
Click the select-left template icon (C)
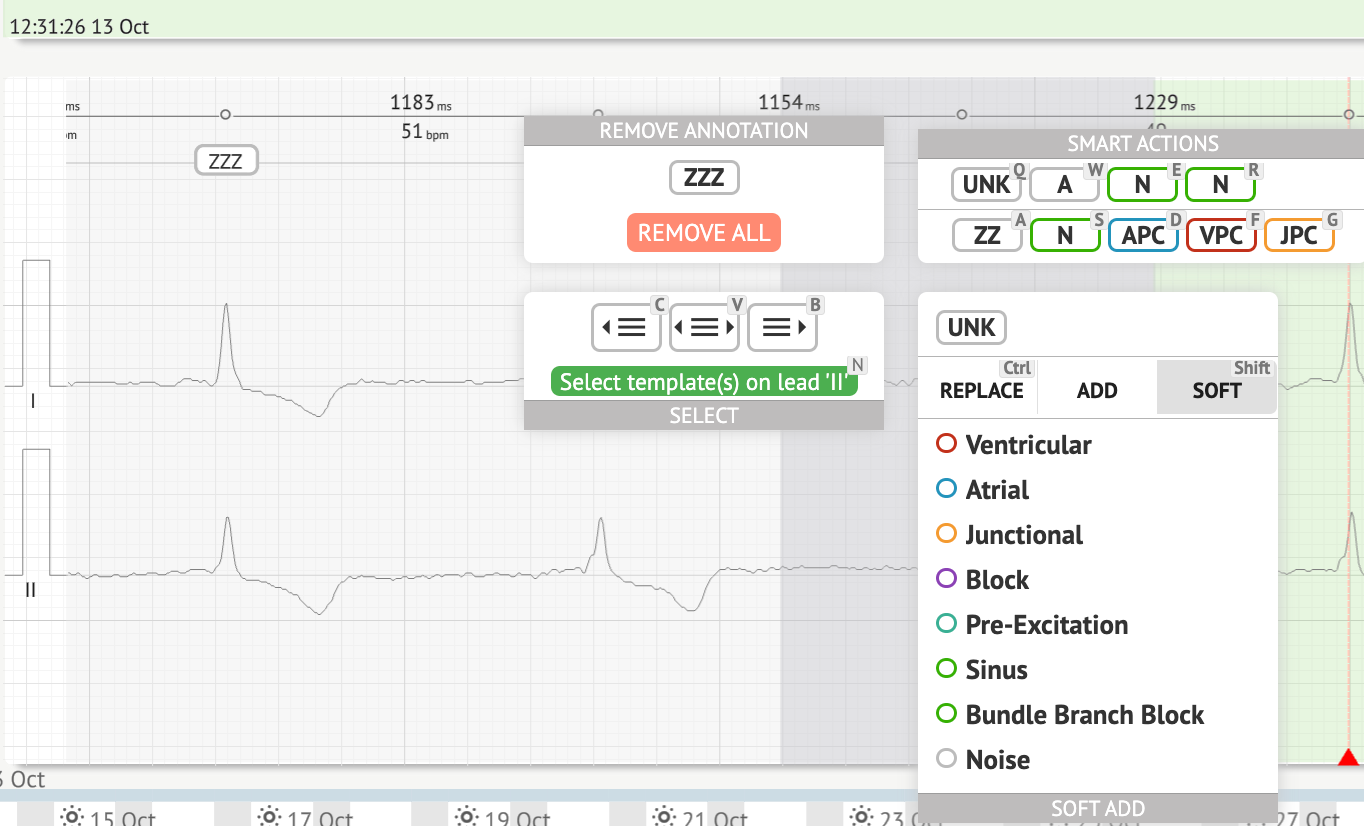(626, 327)
